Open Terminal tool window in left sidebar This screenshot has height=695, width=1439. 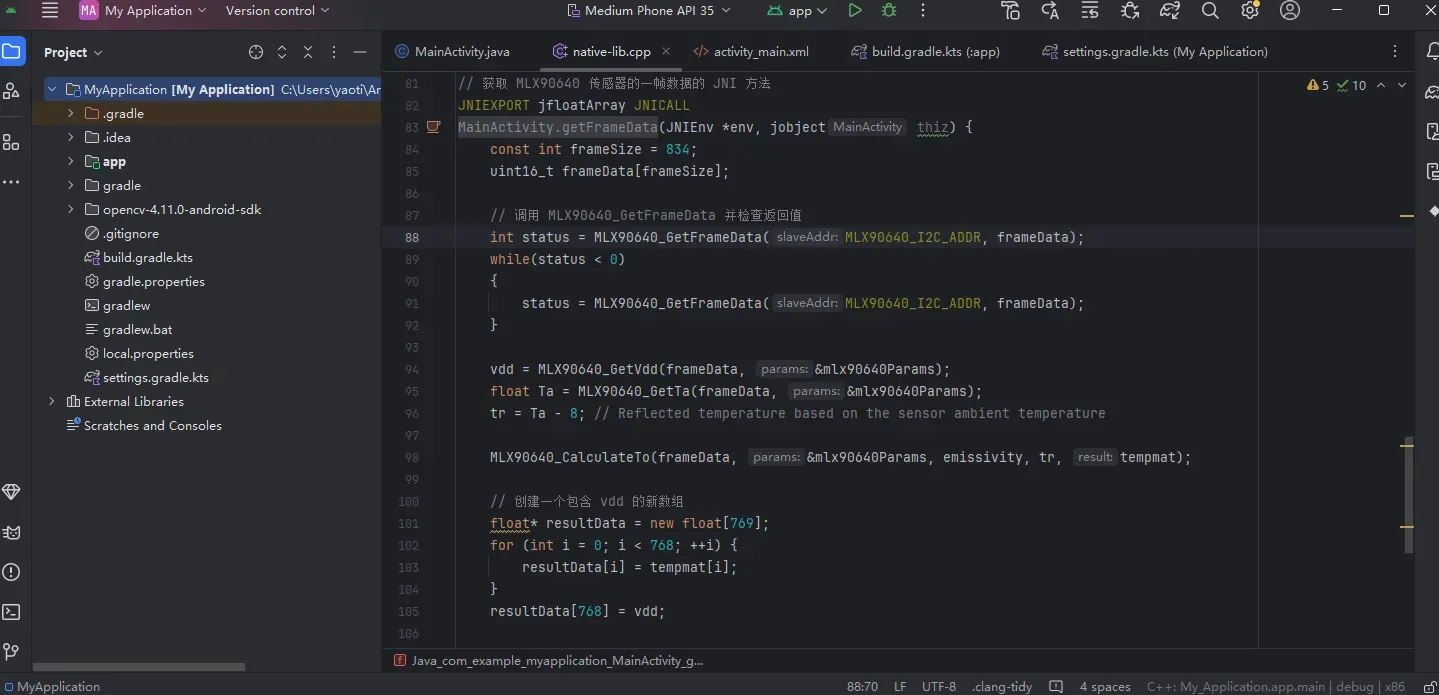click(11, 612)
